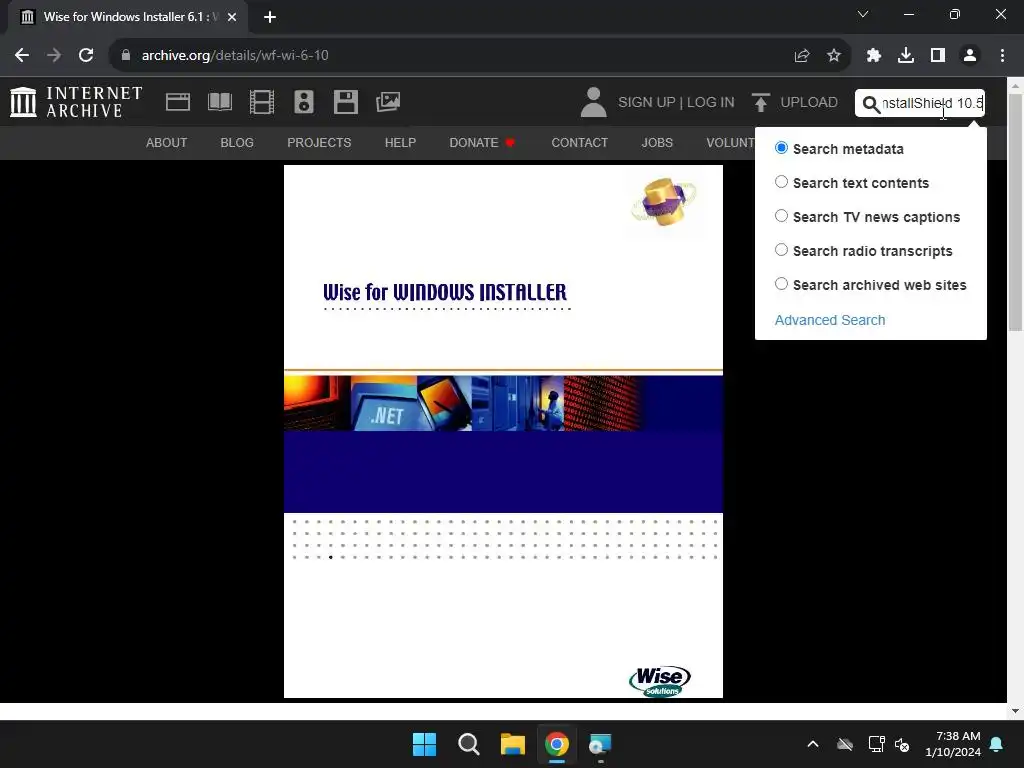
Task: Open File Explorer from the taskbar
Action: click(x=513, y=744)
